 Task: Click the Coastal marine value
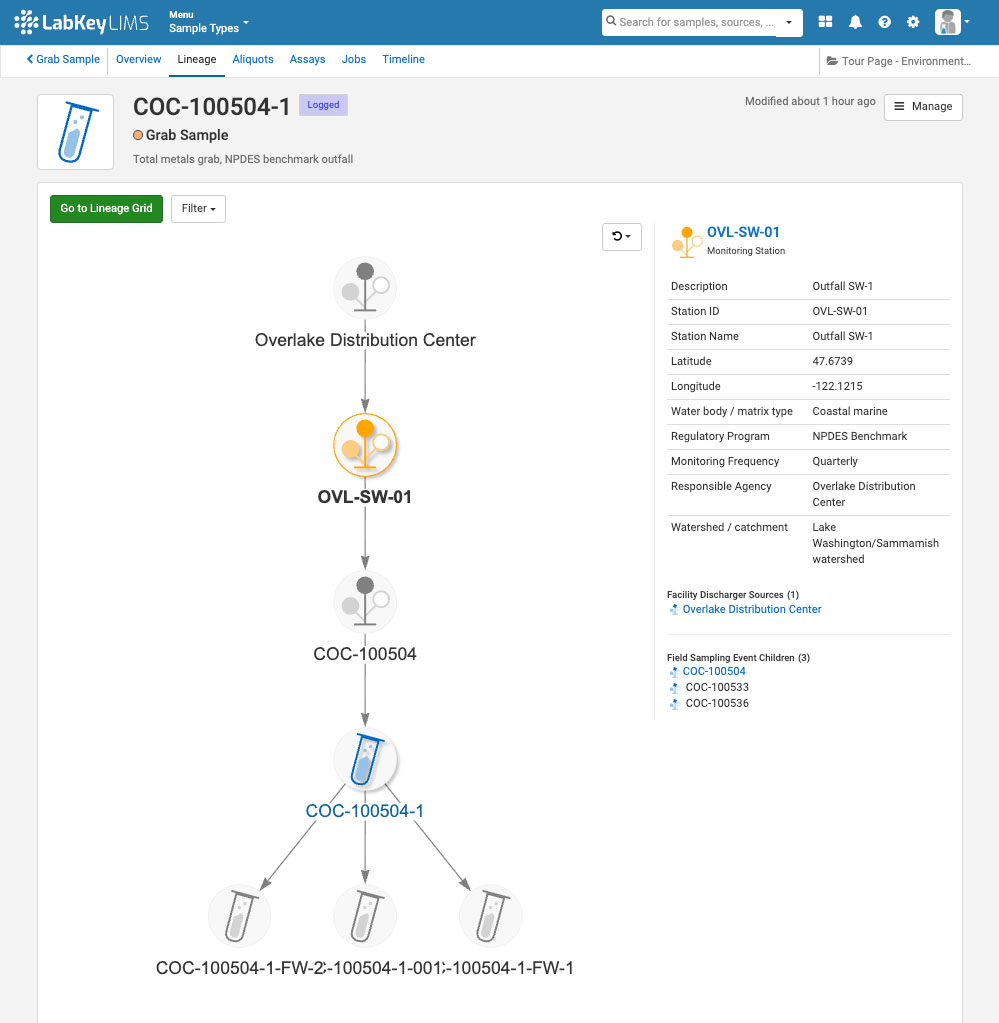[x=850, y=412]
